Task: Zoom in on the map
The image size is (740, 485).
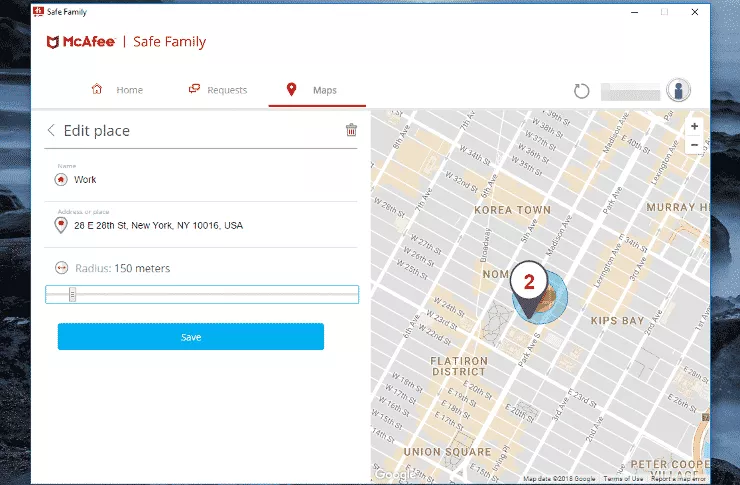Action: point(694,126)
